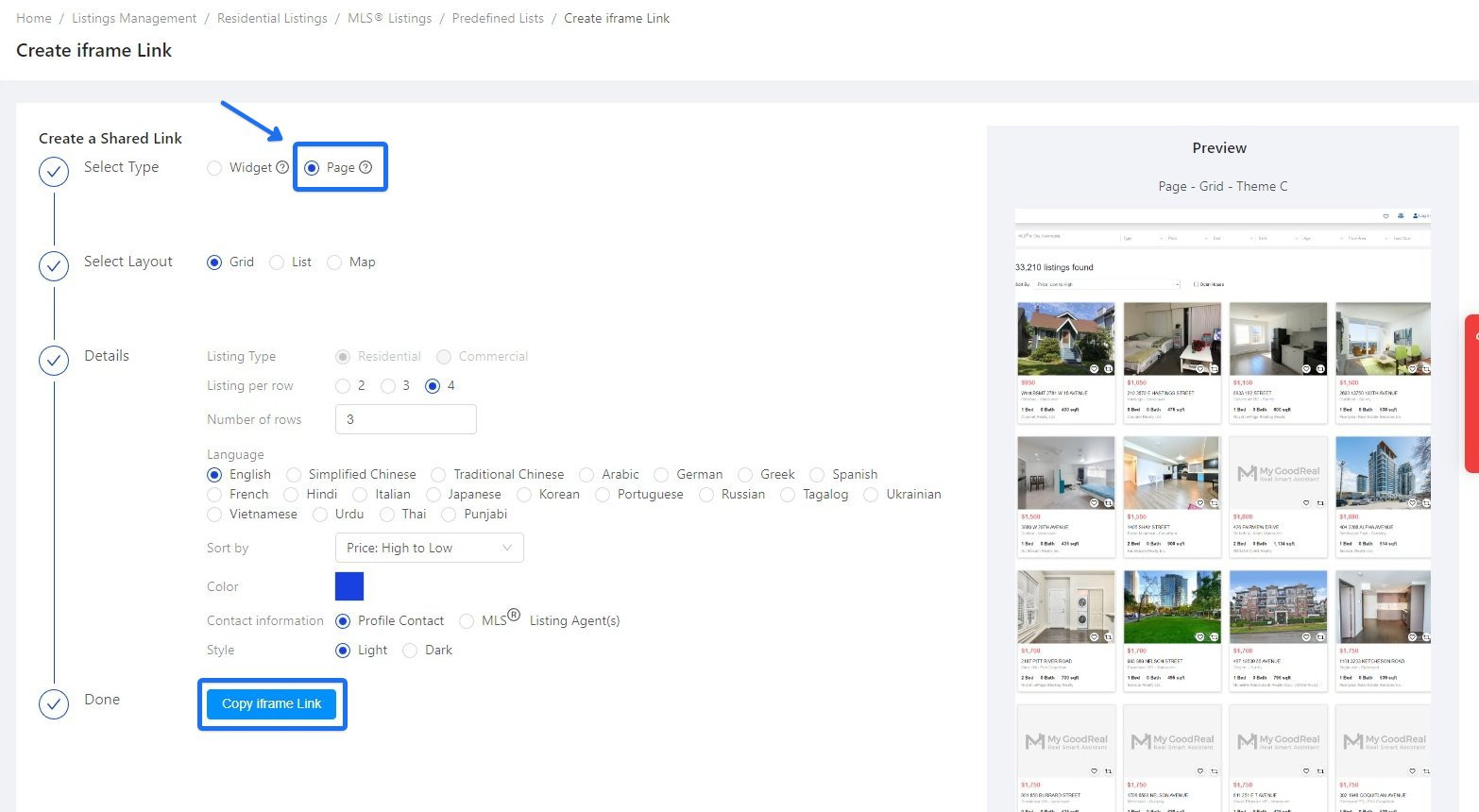
Task: Go to Predefined Lists breadcrumb
Action: [498, 18]
